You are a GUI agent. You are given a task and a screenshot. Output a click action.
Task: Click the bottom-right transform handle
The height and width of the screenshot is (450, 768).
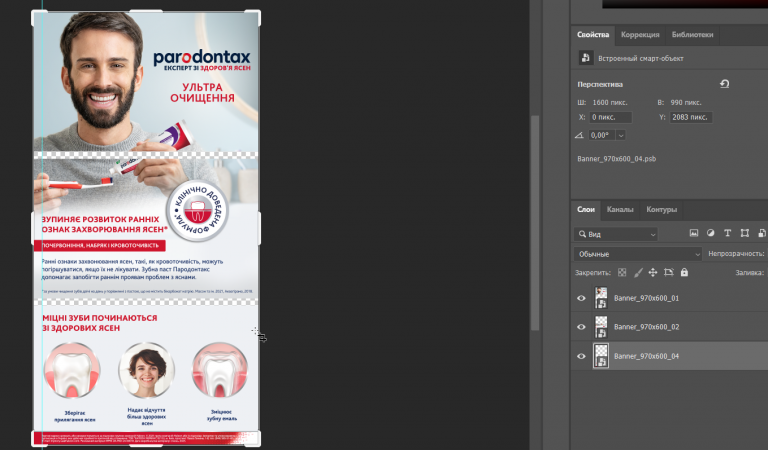[254, 439]
